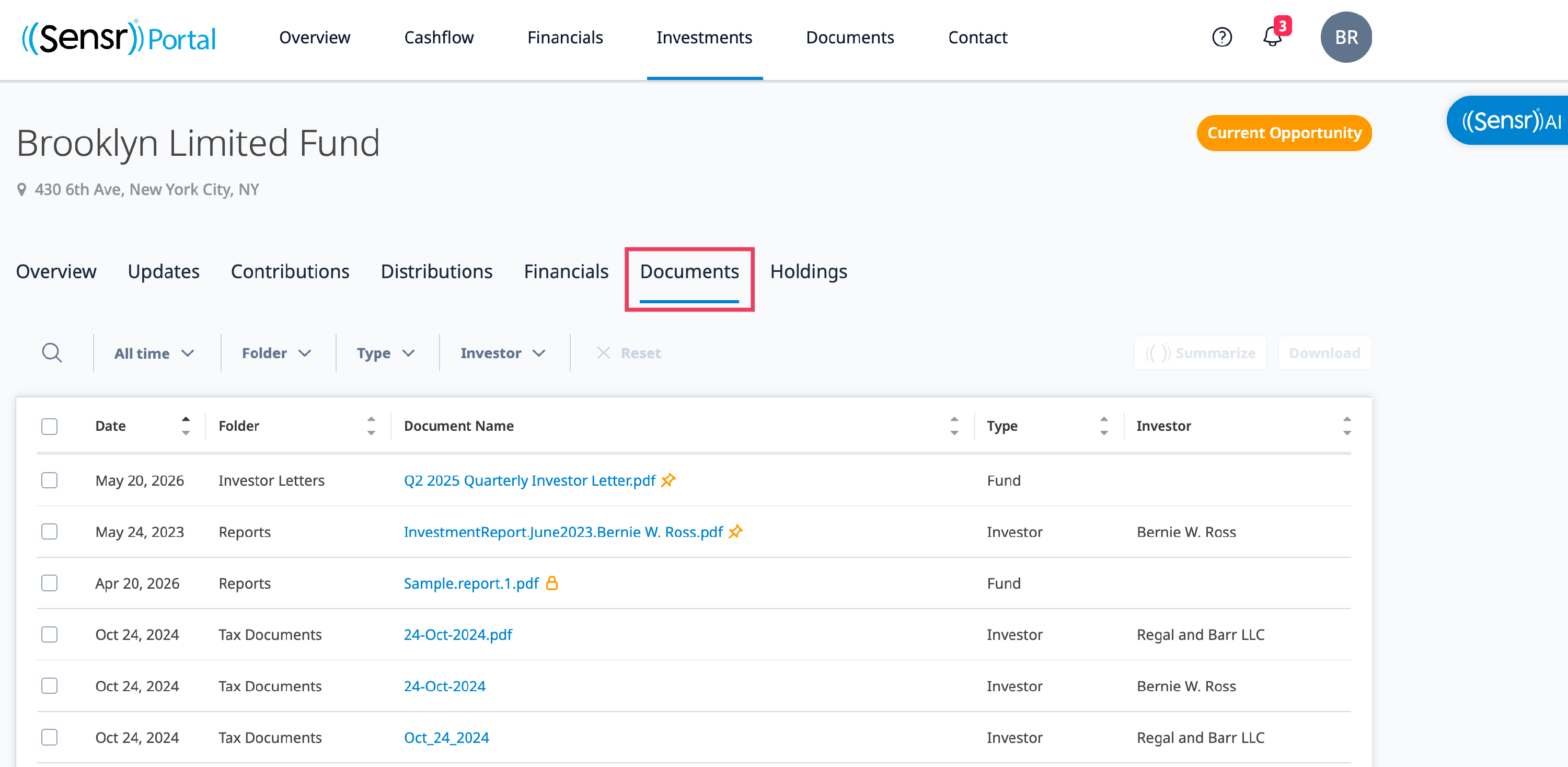
Task: Click Investor Letters folder cell
Action: tap(271, 480)
